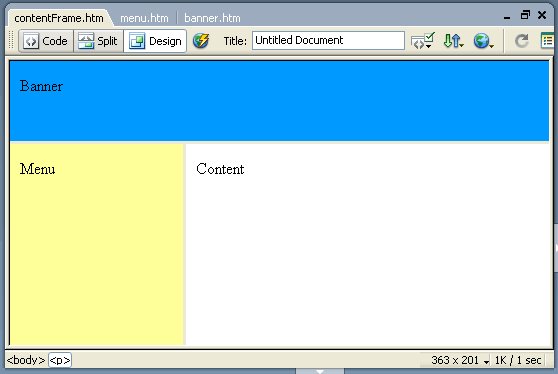Viewport: 558px width, 374px height.
Task: Click the Code view icon
Action: [31, 41]
